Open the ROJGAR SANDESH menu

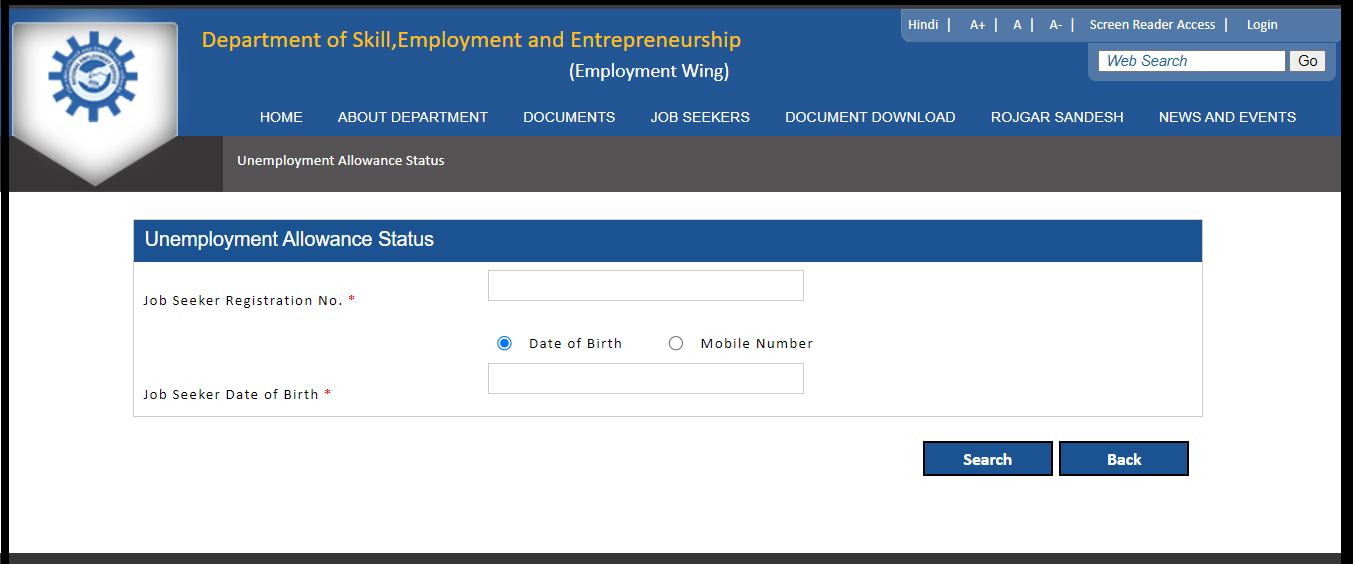coord(1057,117)
